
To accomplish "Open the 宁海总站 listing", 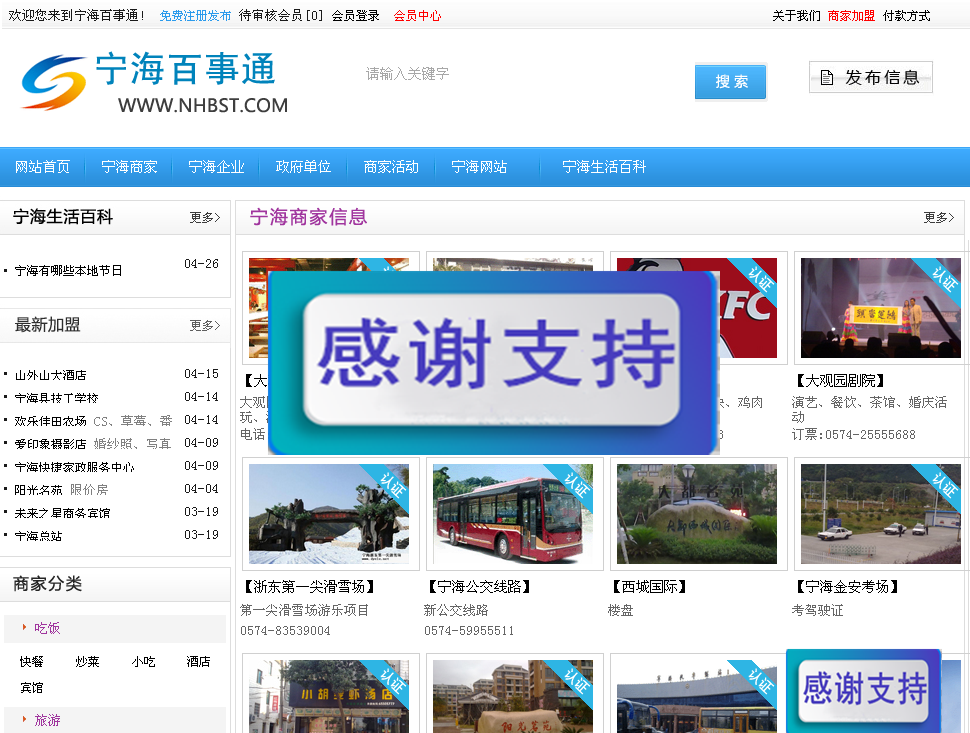I will click(x=38, y=536).
